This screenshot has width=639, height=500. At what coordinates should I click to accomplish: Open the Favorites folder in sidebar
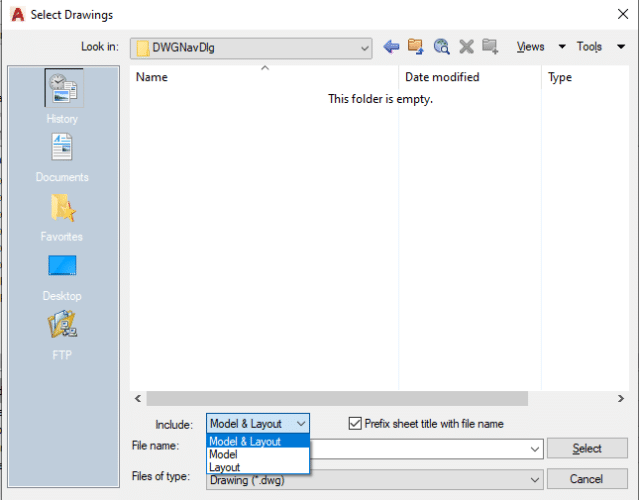62,218
